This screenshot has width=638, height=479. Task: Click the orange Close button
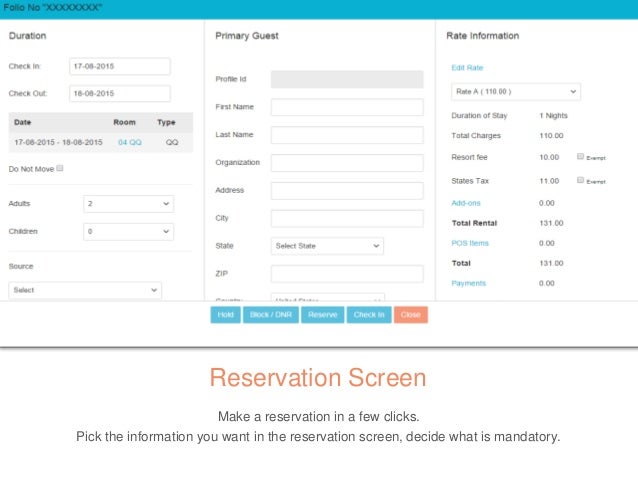(411, 315)
